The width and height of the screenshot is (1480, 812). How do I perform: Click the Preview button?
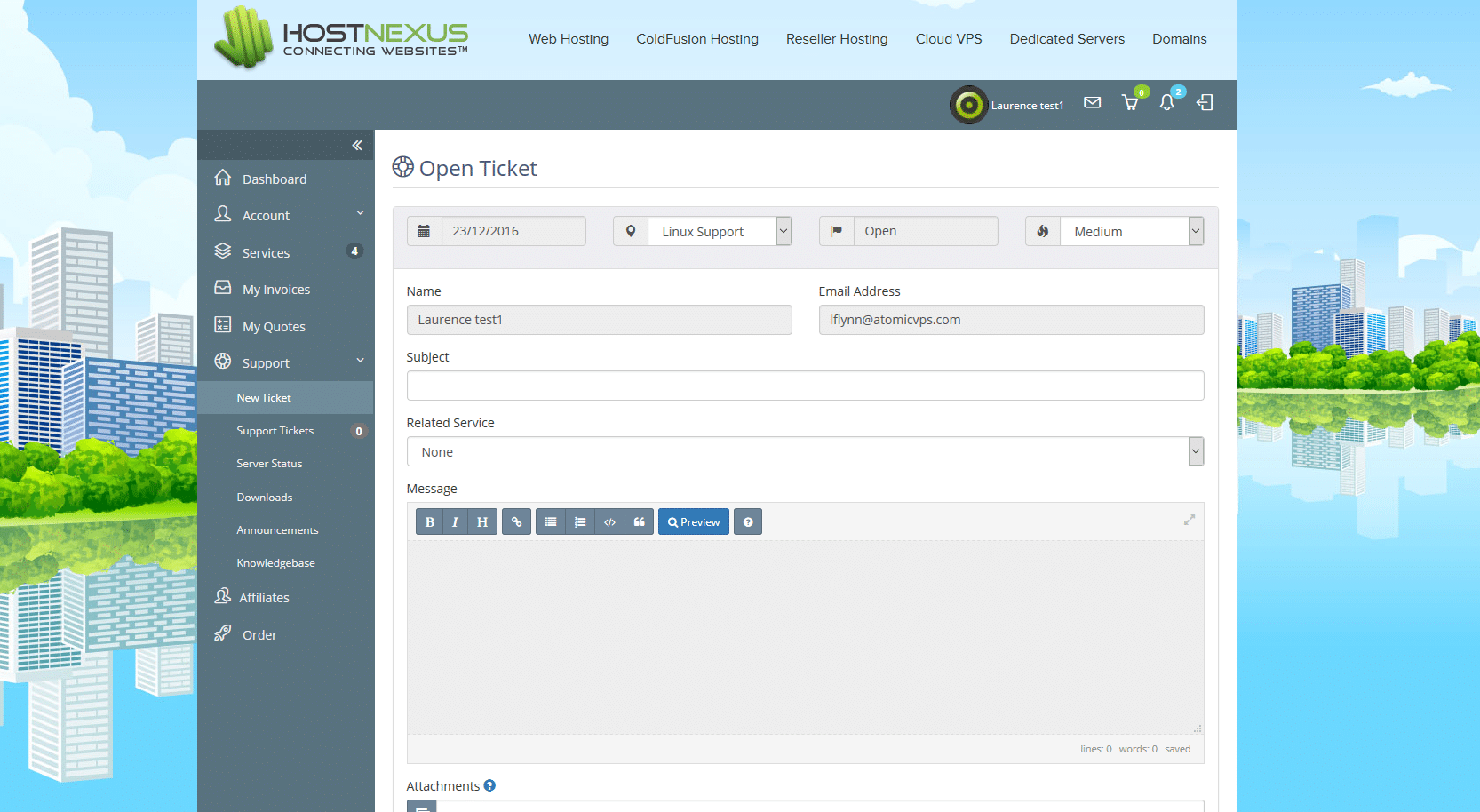click(x=694, y=522)
